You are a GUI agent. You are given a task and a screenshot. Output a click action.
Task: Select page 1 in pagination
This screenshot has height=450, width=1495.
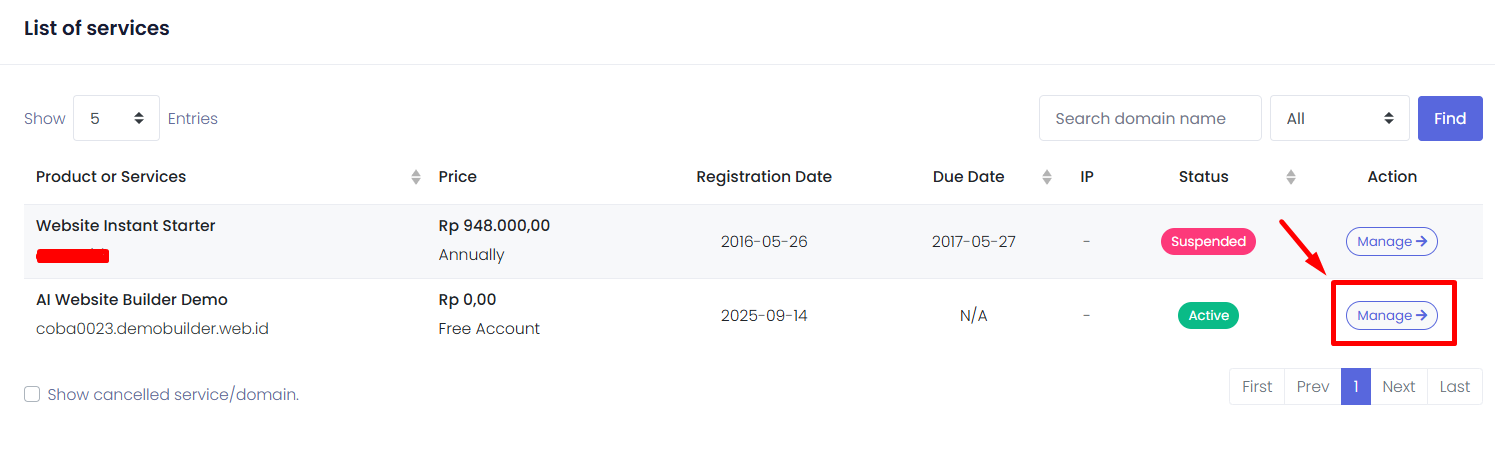1356,387
